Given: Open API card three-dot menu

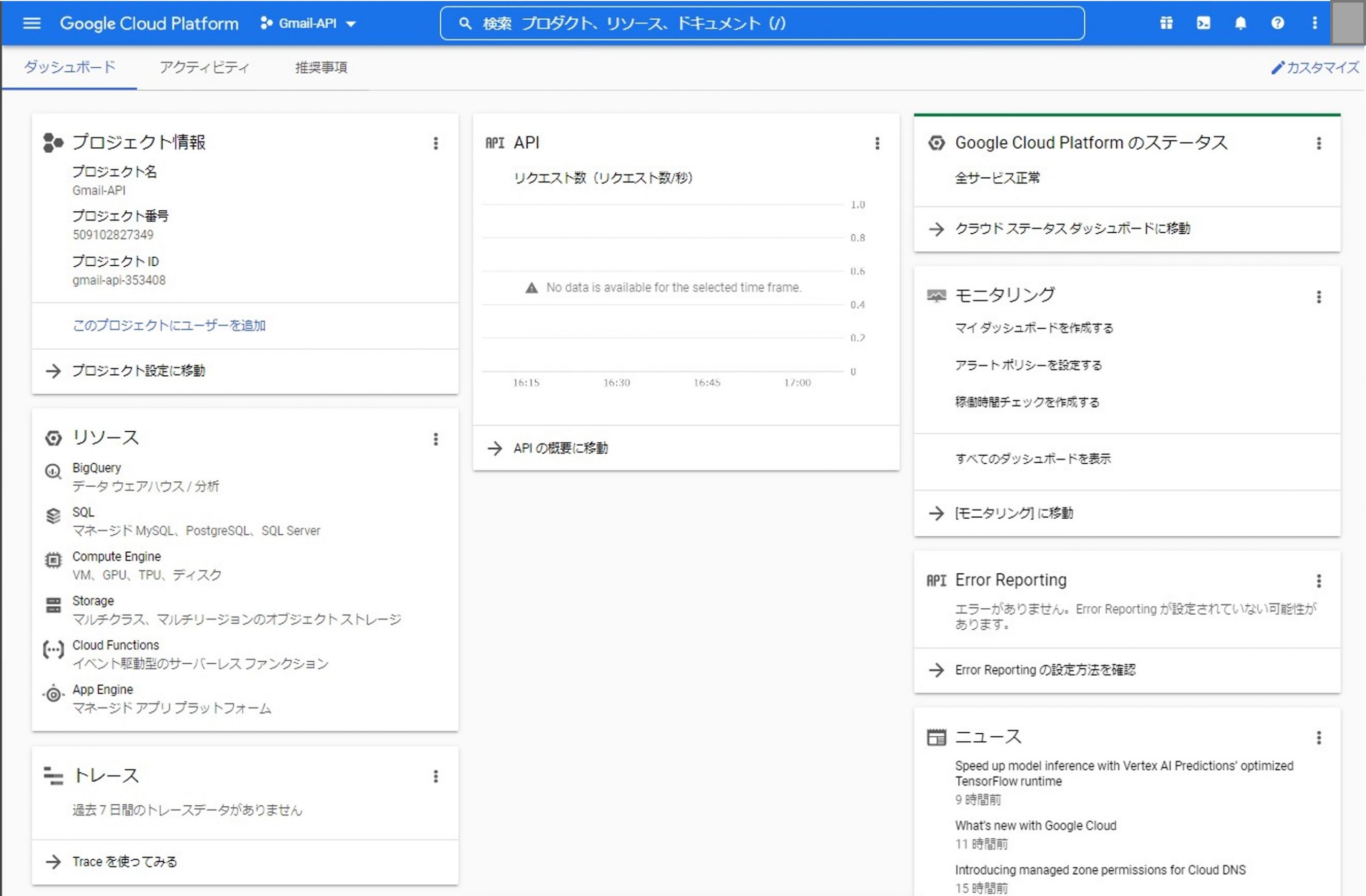Looking at the screenshot, I should coord(877,144).
